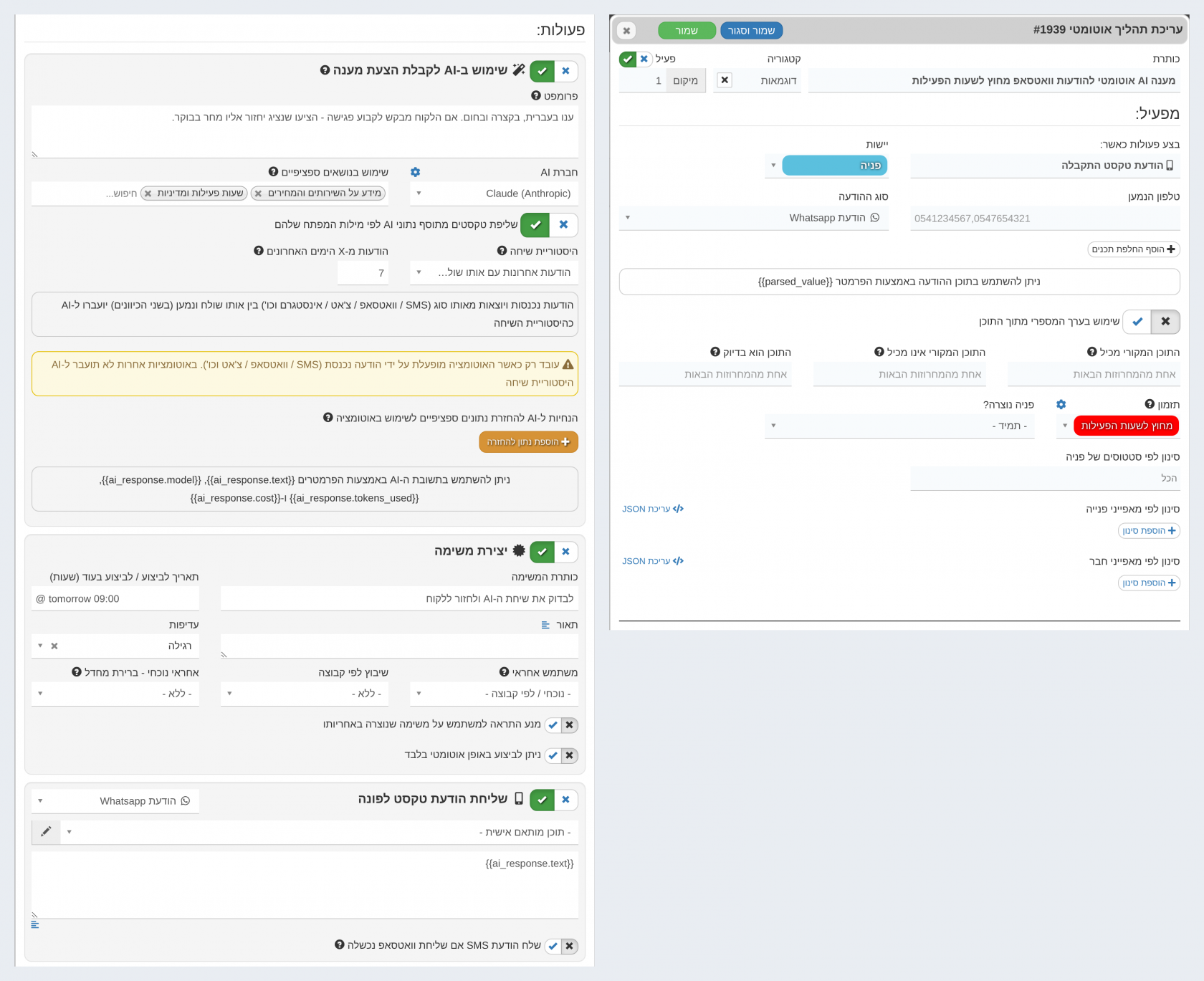Screen dimensions: 1204x981
Task: Click the gear icon next to חברת AI
Action: coord(415,172)
